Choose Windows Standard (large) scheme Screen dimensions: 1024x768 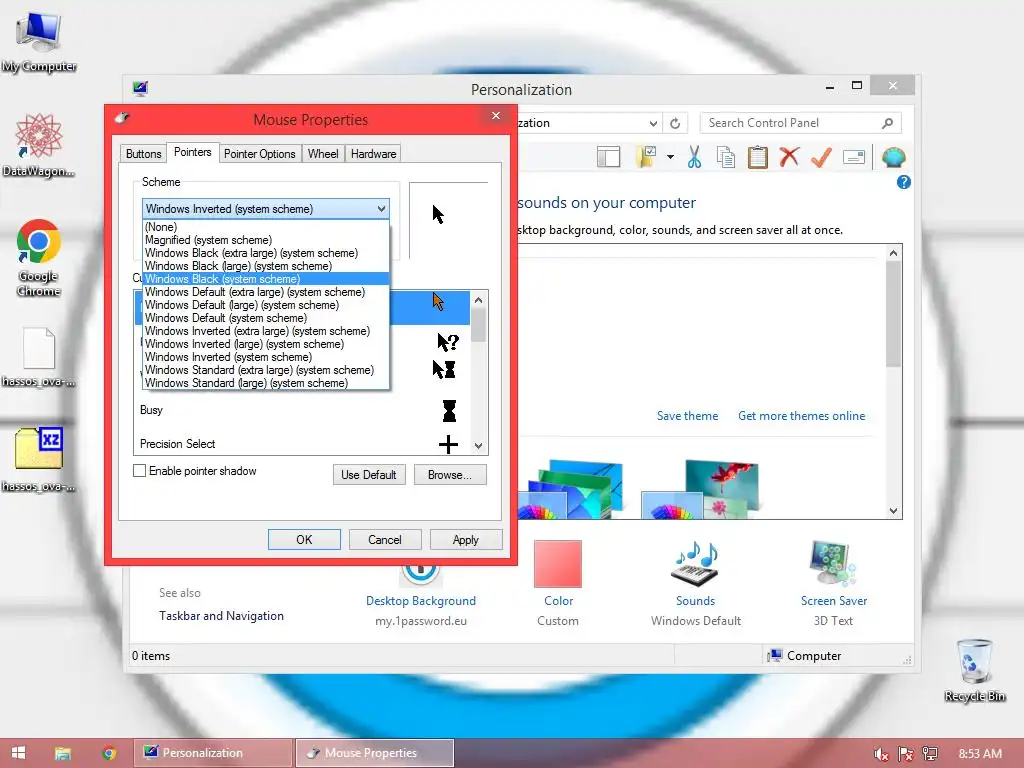tap(266, 383)
